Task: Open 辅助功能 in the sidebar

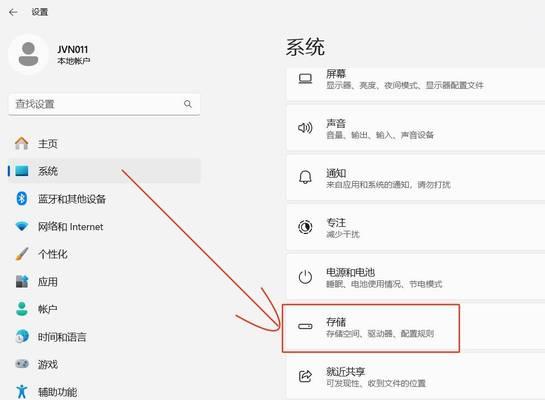Action: (104, 392)
